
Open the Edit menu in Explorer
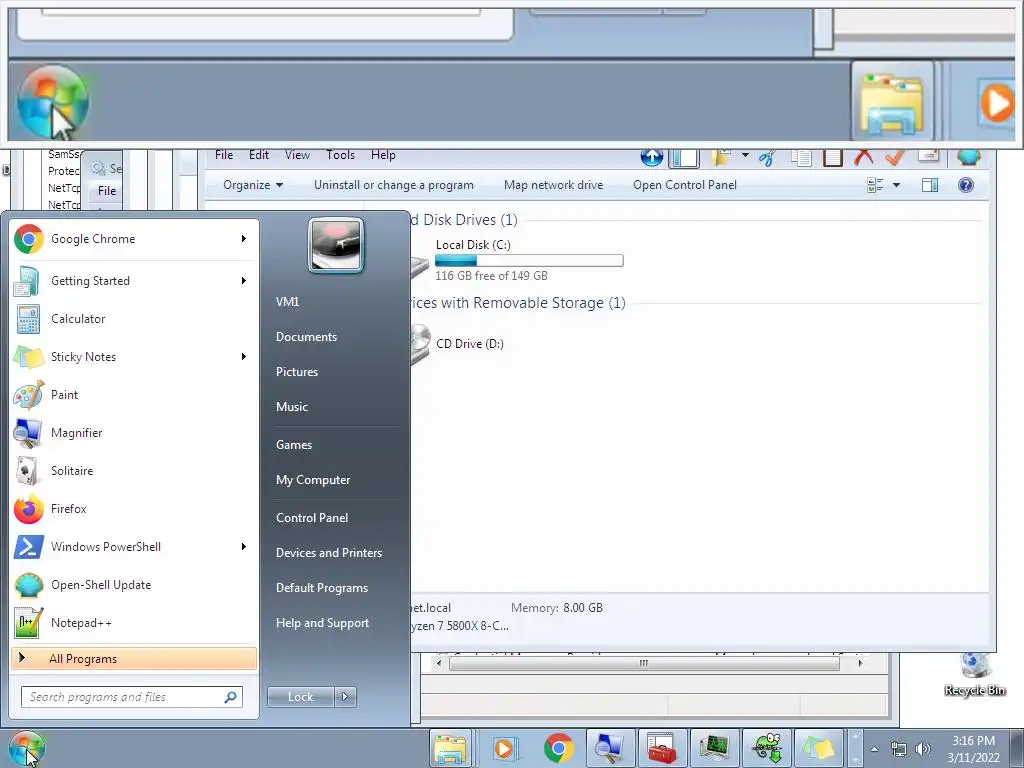(x=259, y=155)
